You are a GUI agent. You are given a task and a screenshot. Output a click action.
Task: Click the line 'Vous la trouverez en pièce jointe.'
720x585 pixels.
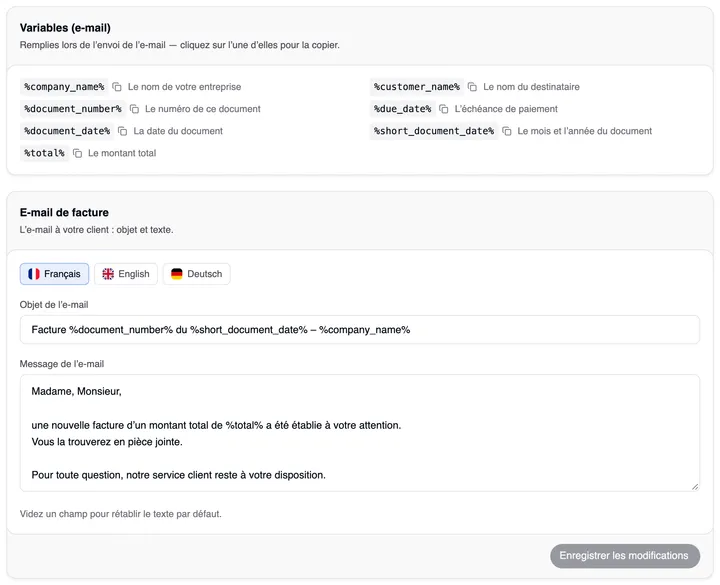click(x=107, y=442)
